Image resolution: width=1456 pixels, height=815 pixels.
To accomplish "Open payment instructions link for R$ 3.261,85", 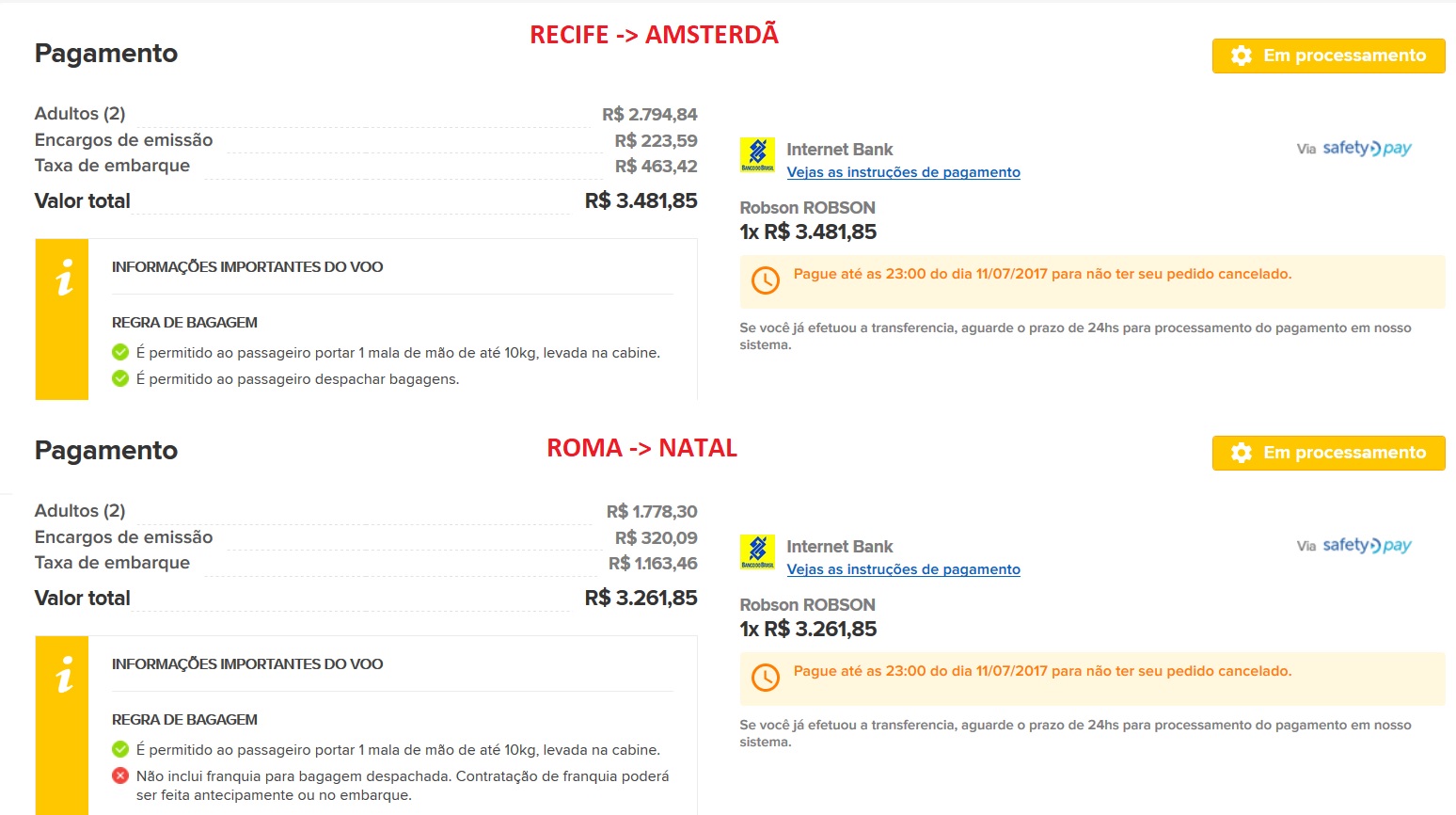I will coord(903,569).
